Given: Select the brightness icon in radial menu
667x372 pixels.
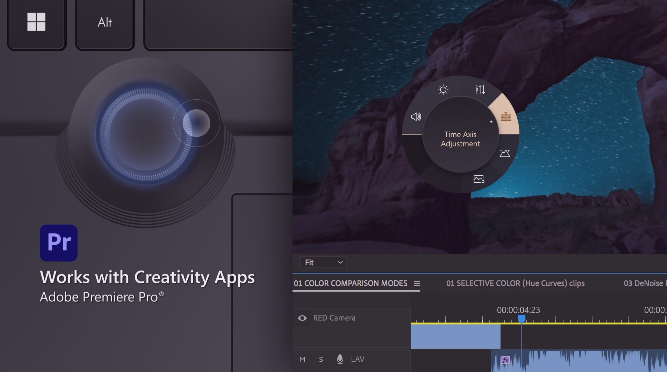Looking at the screenshot, I should [443, 90].
